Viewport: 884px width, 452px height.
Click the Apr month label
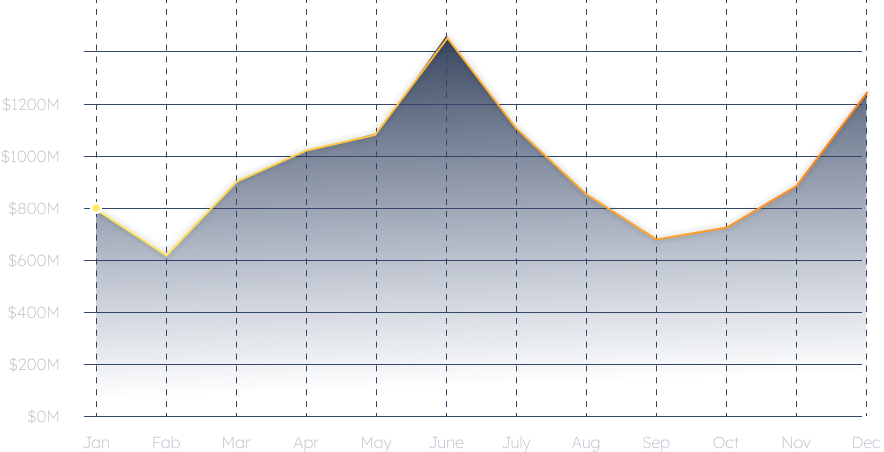306,443
